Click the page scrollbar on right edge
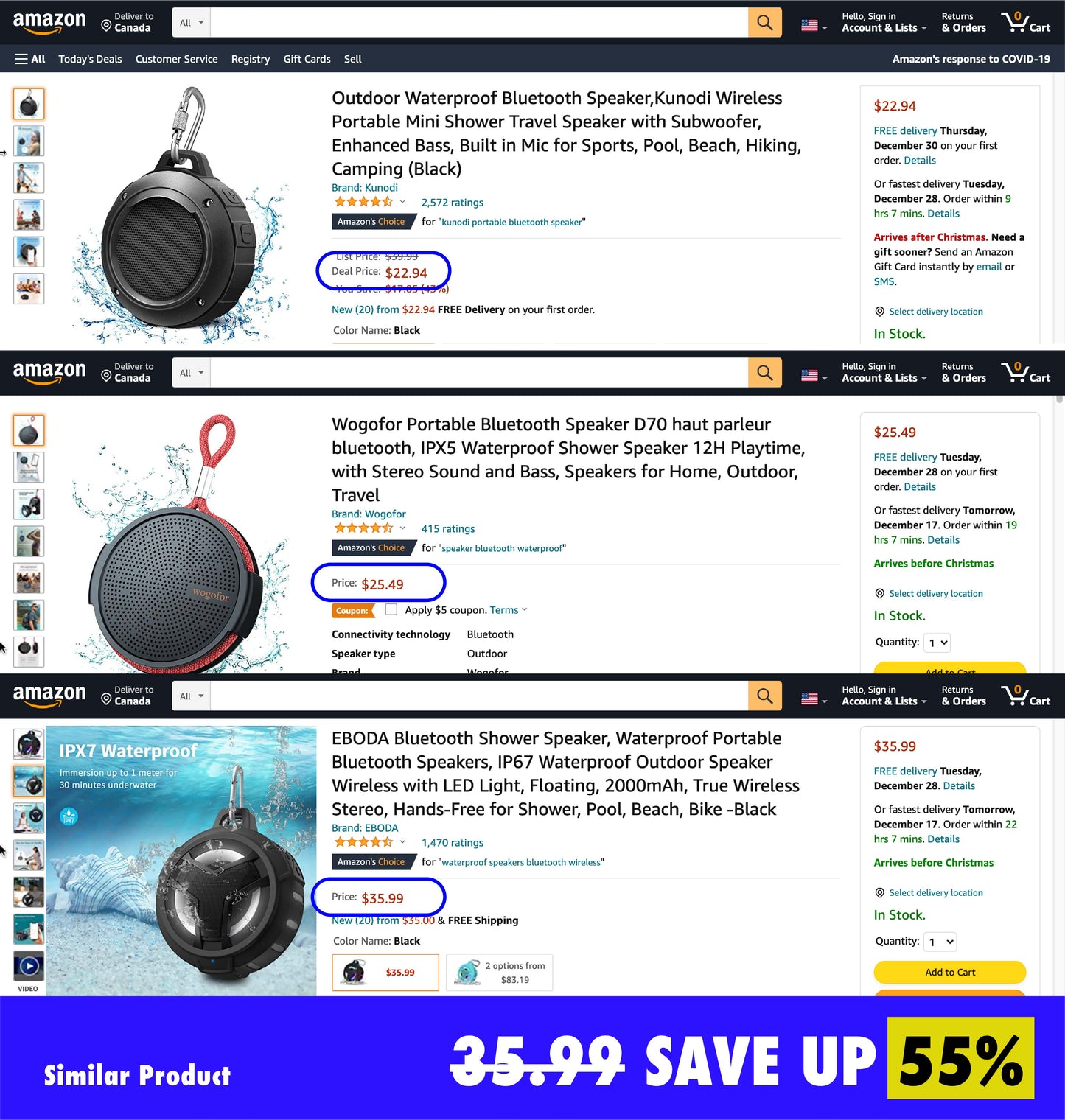The width and height of the screenshot is (1065, 1120). tap(1060, 400)
